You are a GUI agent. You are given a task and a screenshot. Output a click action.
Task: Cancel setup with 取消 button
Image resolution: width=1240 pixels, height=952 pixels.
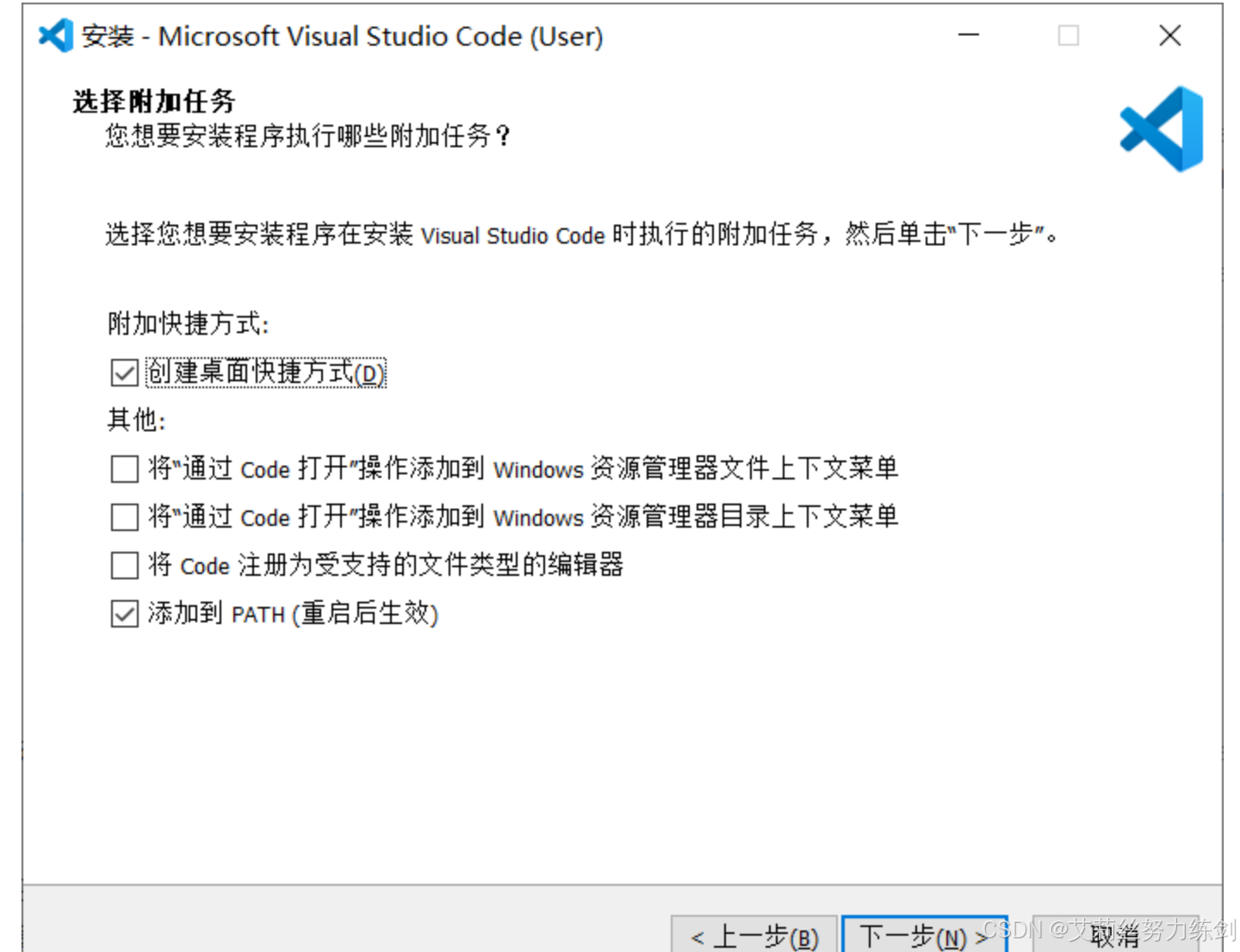pyautogui.click(x=1114, y=935)
